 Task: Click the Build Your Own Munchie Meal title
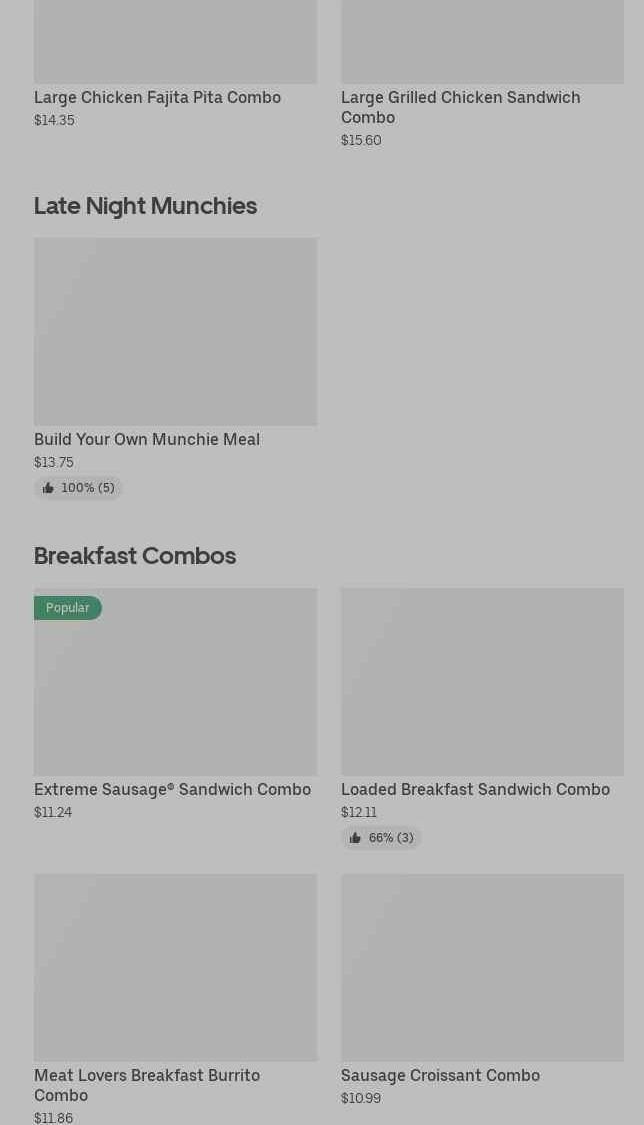point(147,439)
